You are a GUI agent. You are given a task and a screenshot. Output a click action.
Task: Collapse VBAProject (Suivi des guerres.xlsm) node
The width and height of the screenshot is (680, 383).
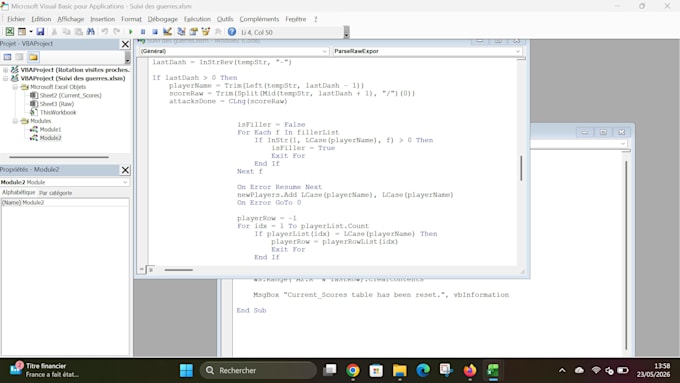click(5, 78)
